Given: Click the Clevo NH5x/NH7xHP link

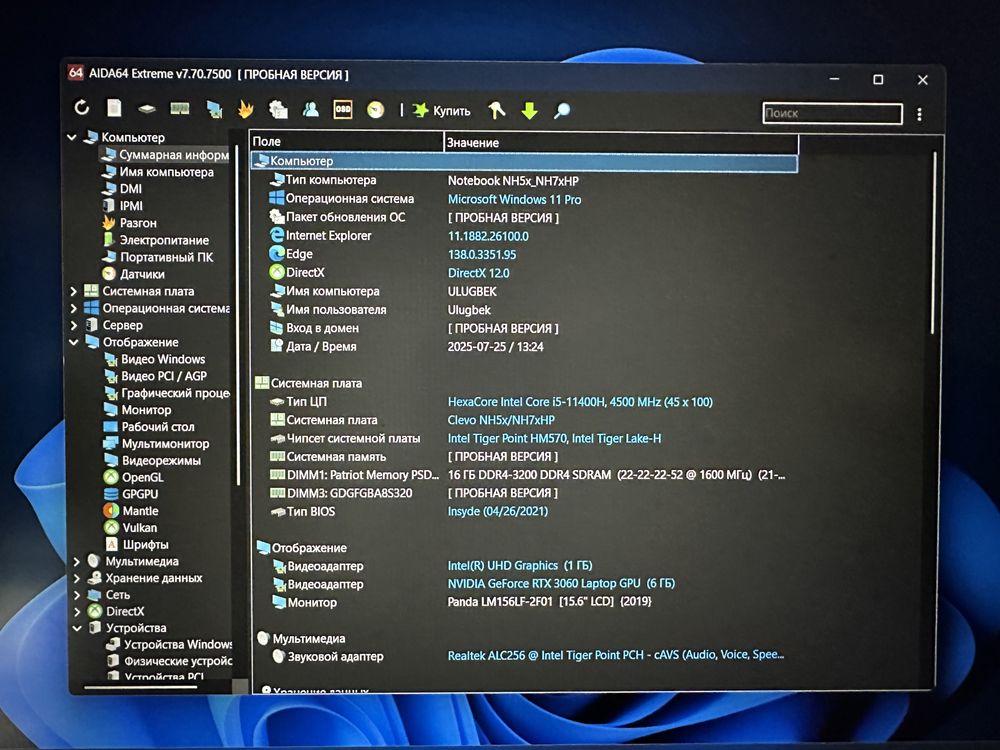Looking at the screenshot, I should 501,420.
